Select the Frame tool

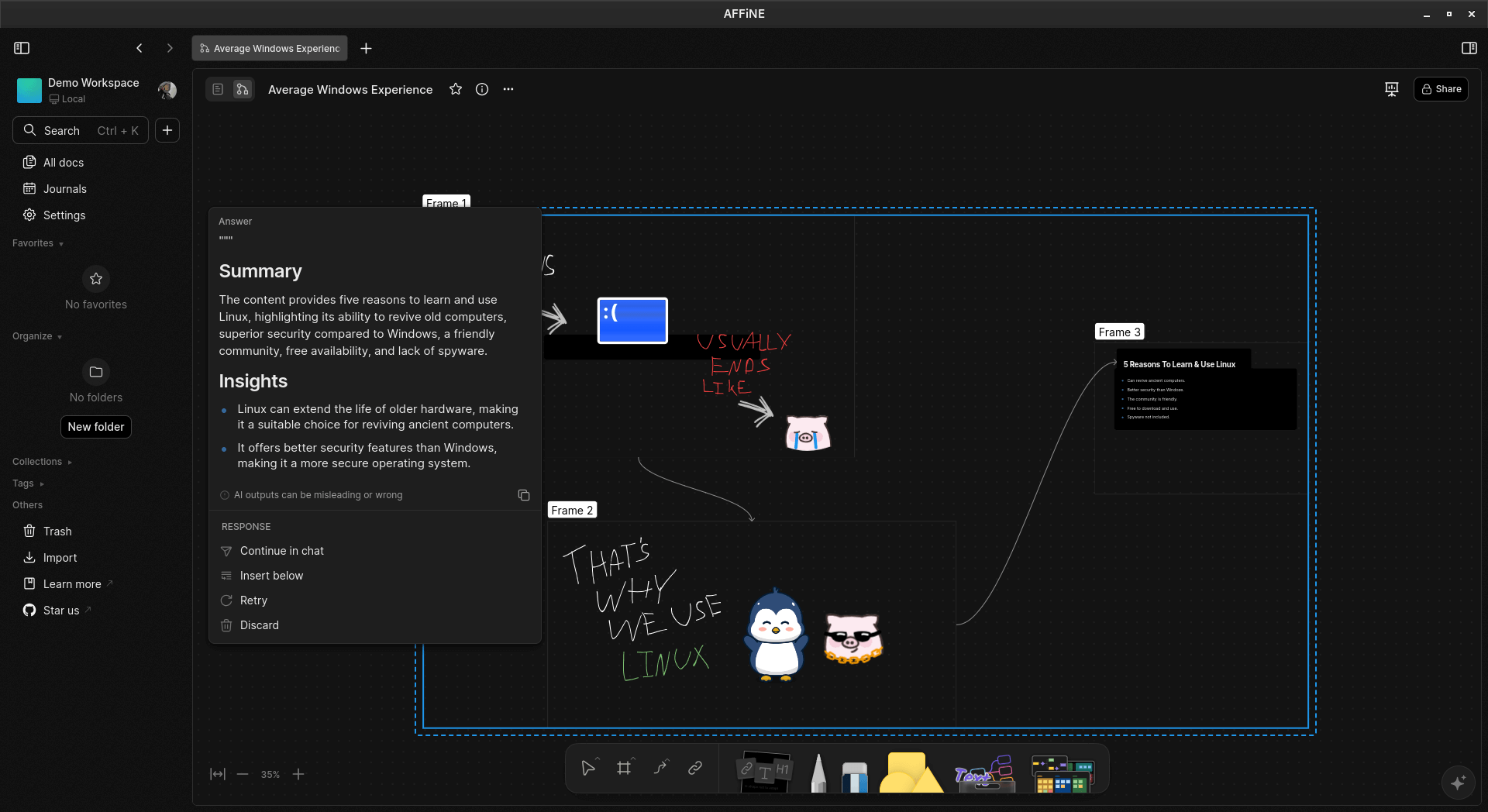point(625,768)
